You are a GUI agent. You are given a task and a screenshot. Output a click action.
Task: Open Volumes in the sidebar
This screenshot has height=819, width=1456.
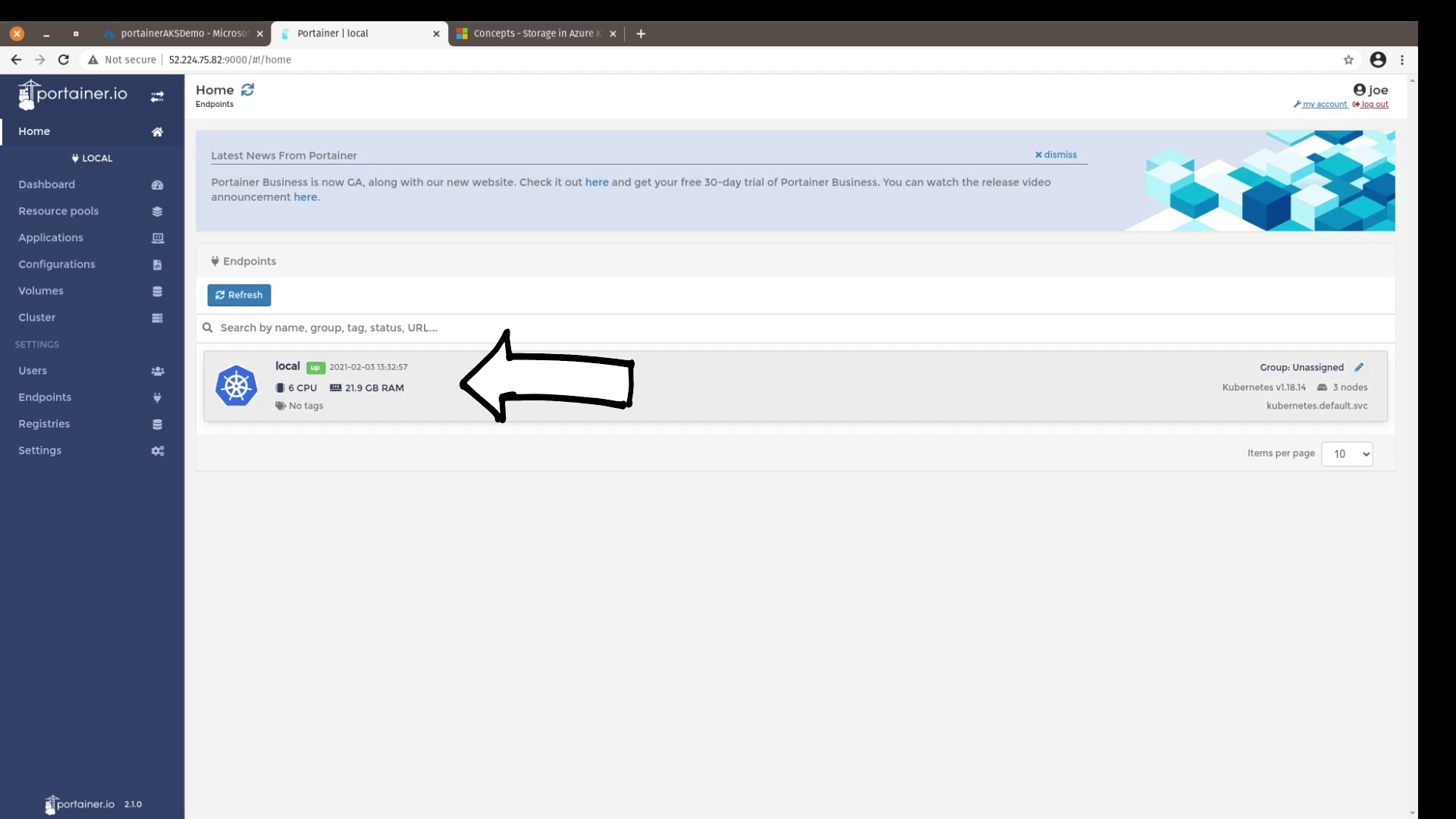pyautogui.click(x=41, y=290)
